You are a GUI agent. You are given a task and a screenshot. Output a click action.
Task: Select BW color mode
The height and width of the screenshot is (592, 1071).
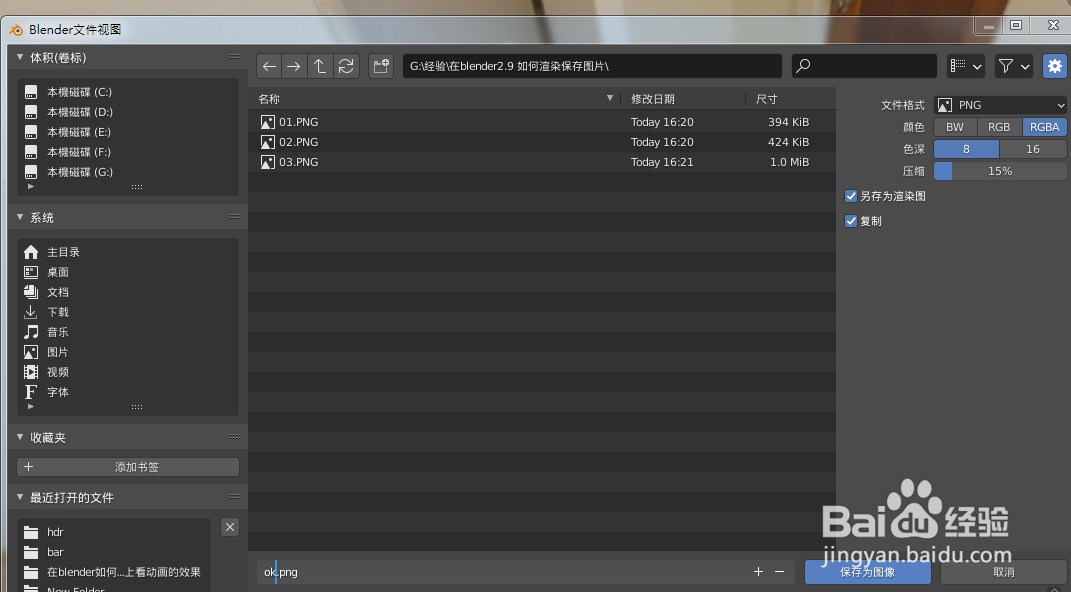[955, 127]
